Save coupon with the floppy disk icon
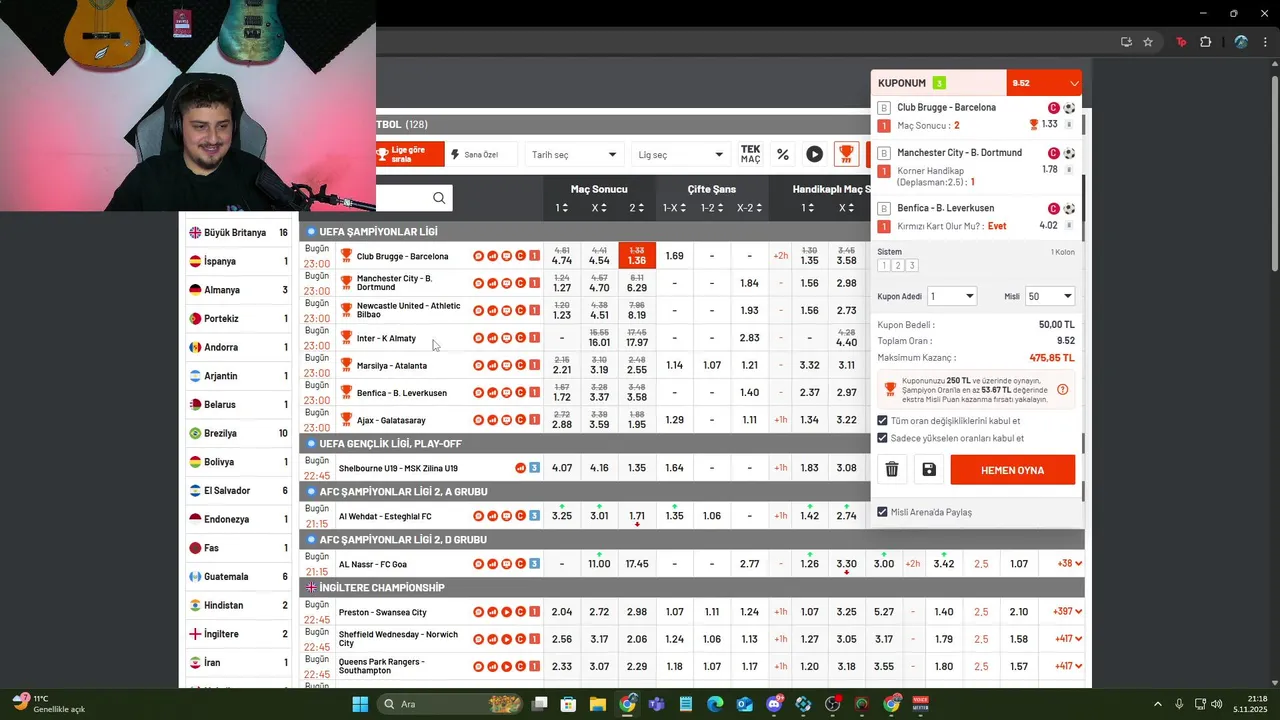1280x720 pixels. pyautogui.click(x=929, y=470)
